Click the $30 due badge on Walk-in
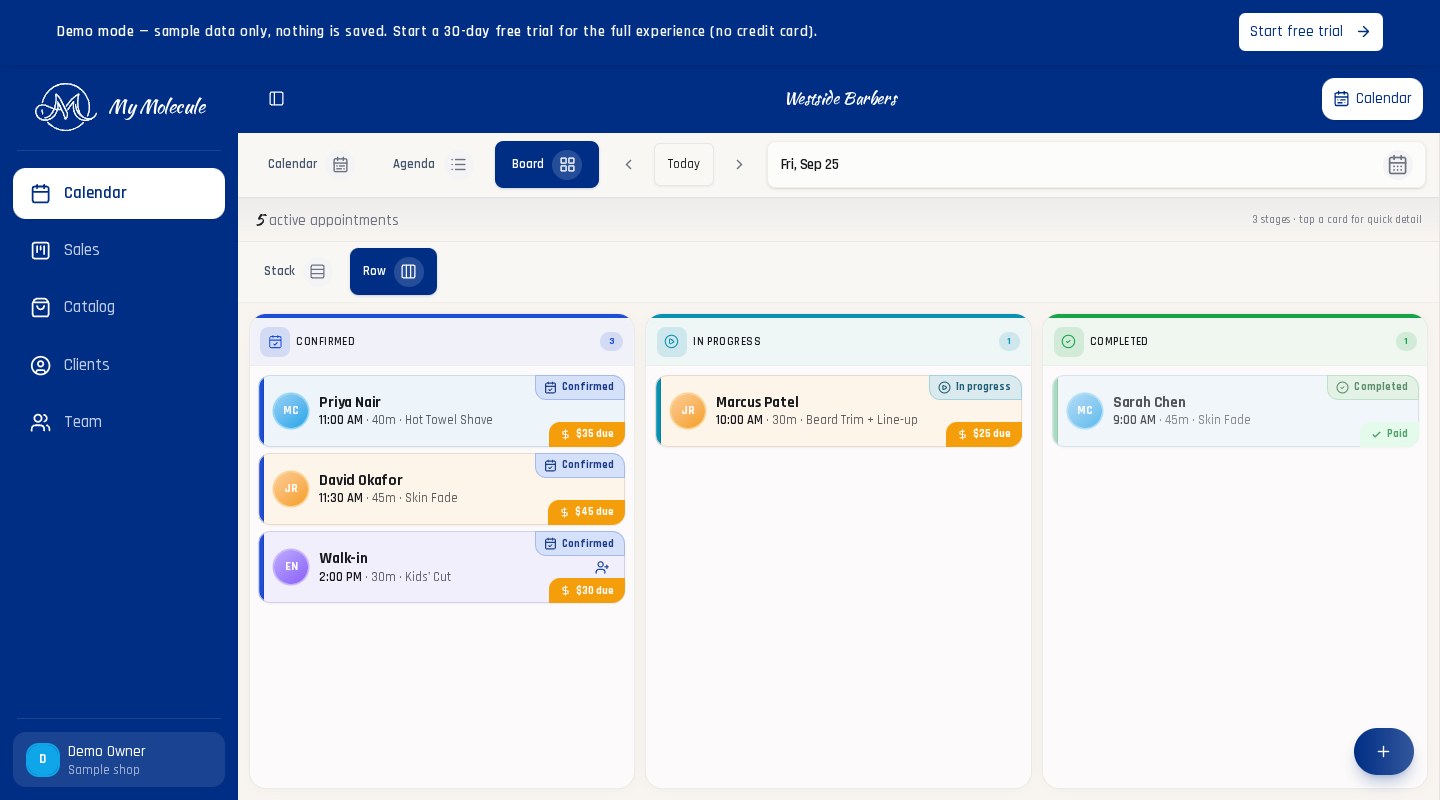This screenshot has width=1440, height=800. tap(587, 591)
